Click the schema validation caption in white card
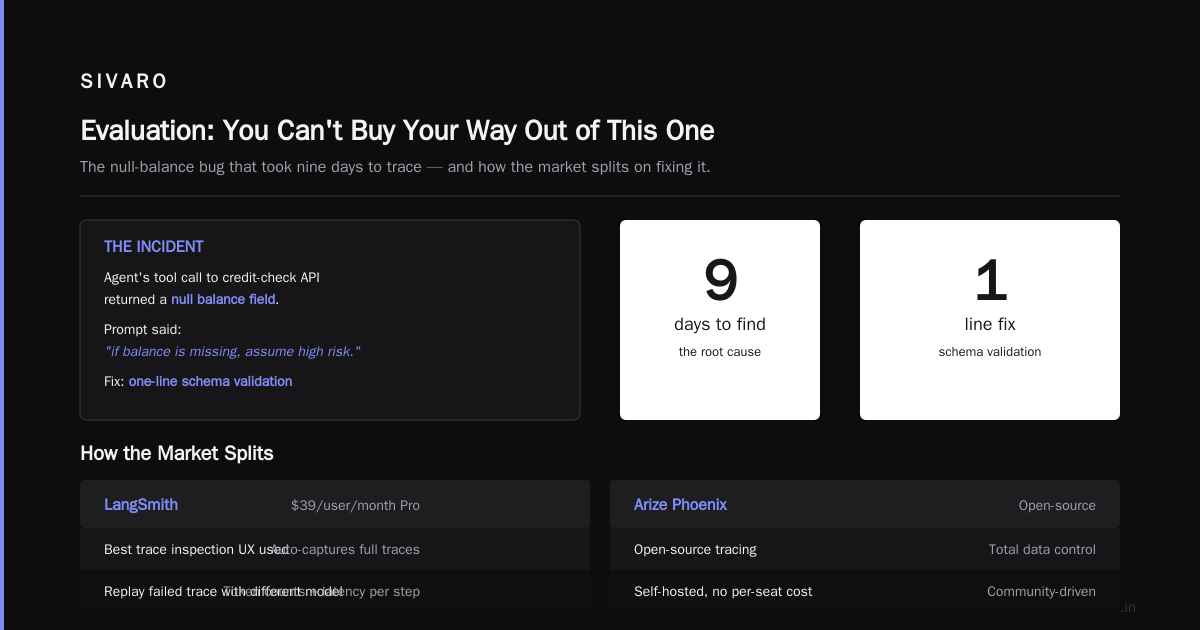Image resolution: width=1200 pixels, height=630 pixels. (990, 352)
